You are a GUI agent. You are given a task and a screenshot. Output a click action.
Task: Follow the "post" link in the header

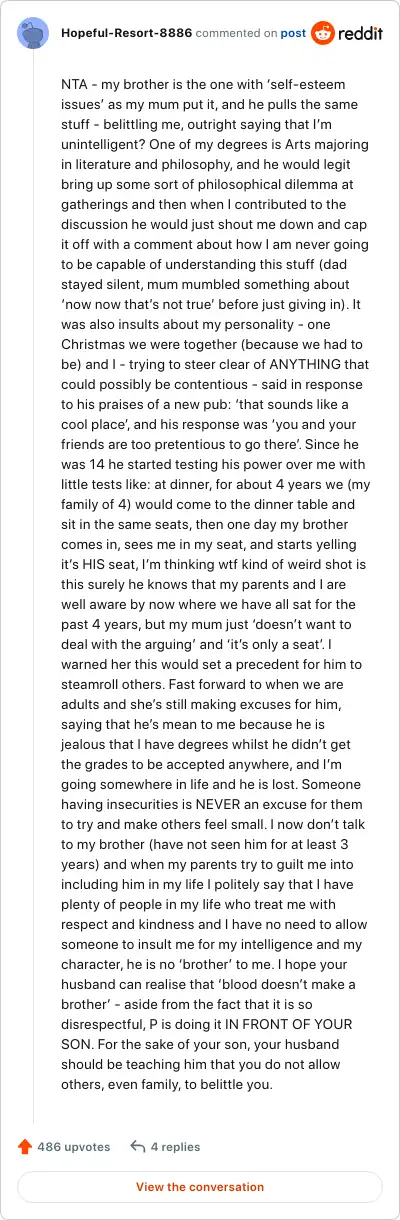[x=293, y=33]
